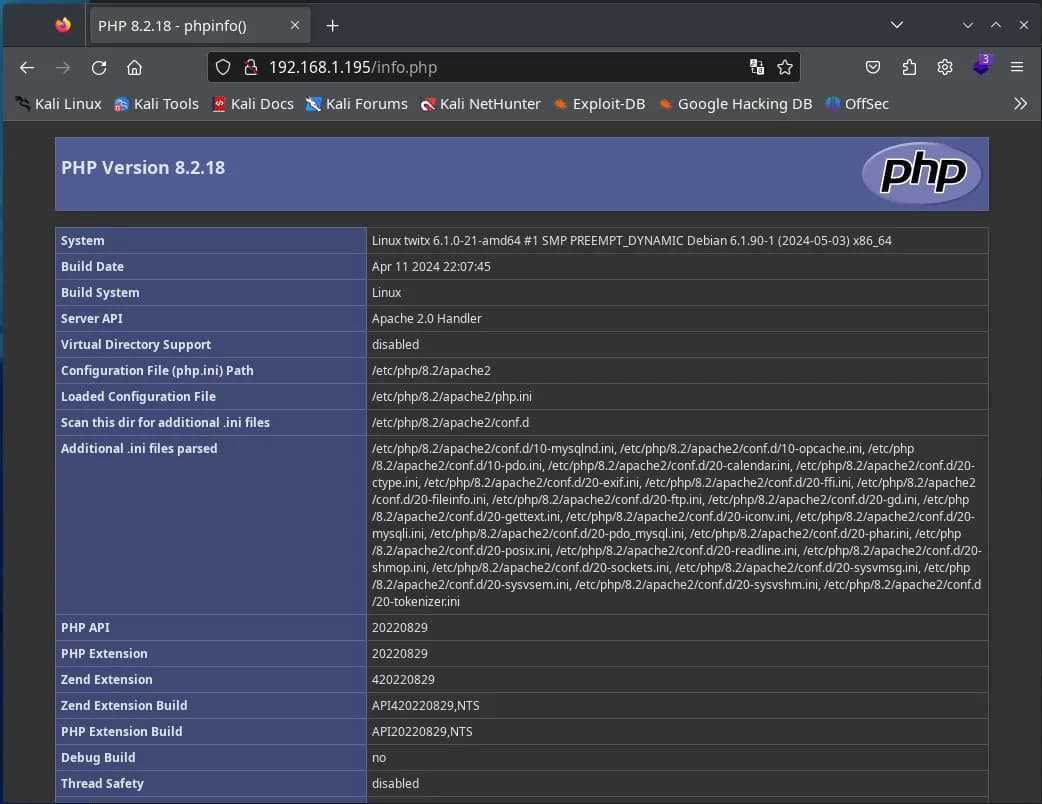
Task: Close the PHP 8.2.18 phpinfo() tab
Action: (295, 25)
